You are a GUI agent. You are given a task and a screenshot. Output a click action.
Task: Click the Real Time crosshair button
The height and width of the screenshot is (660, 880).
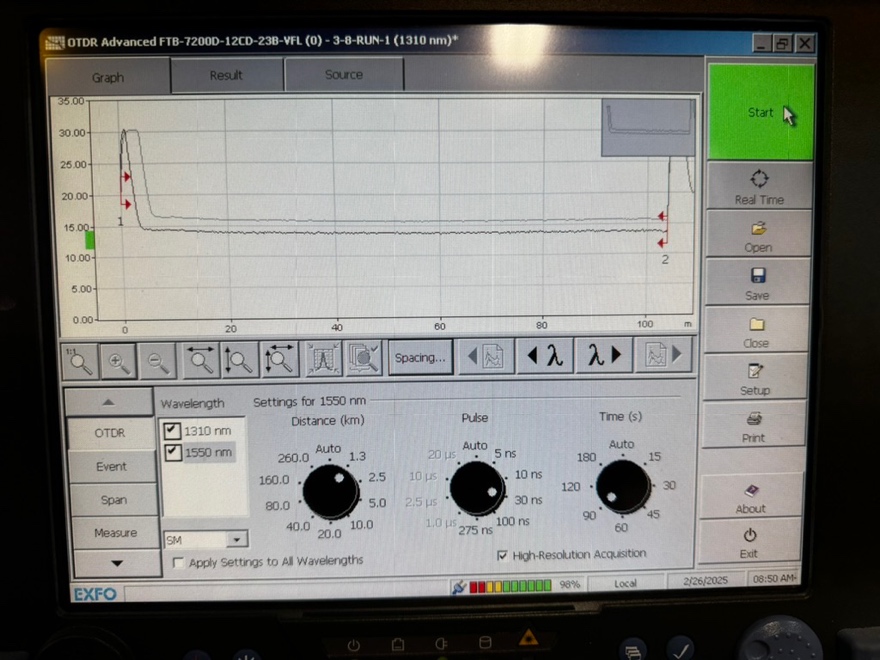click(759, 185)
